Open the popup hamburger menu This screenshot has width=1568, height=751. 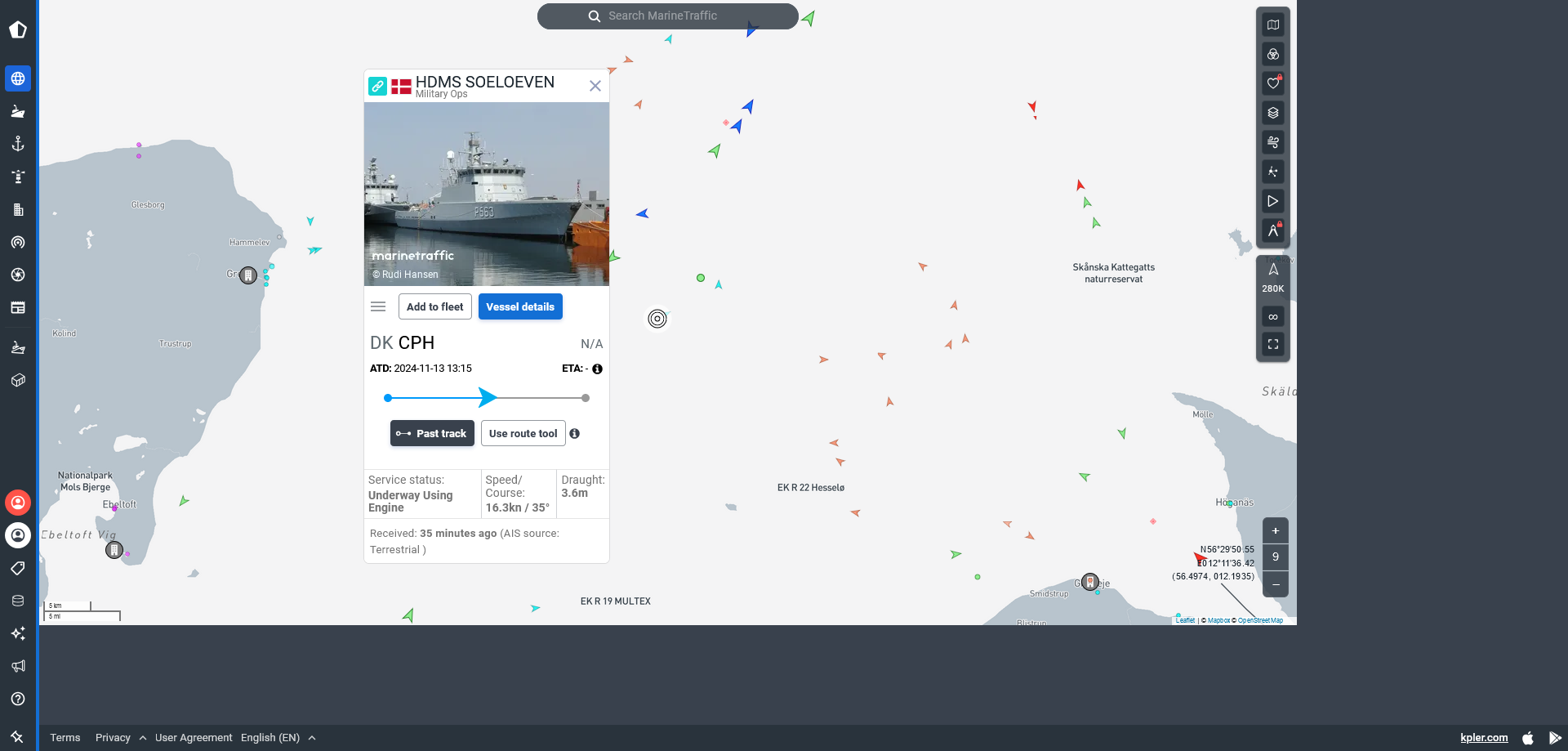point(378,306)
